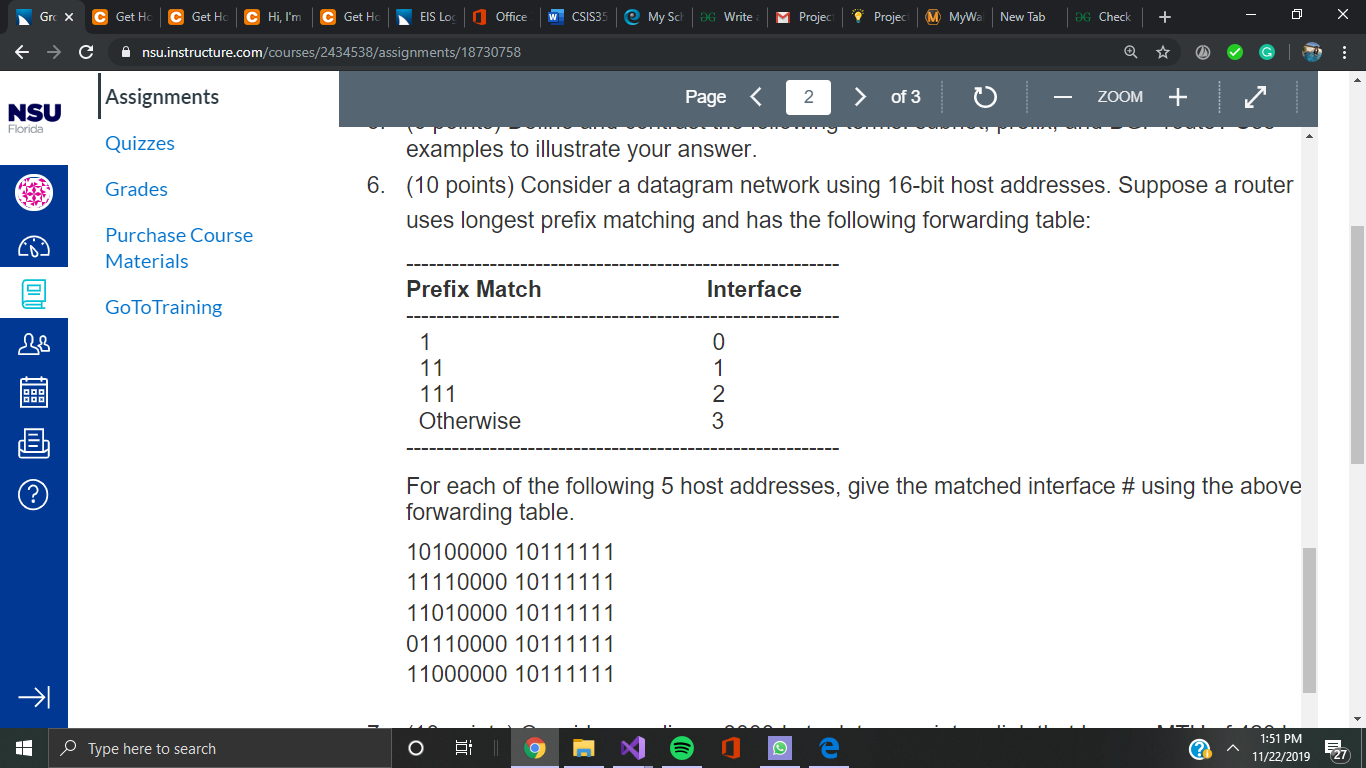Viewport: 1366px width, 768px height.
Task: Open the Help question mark icon
Action: (x=33, y=494)
